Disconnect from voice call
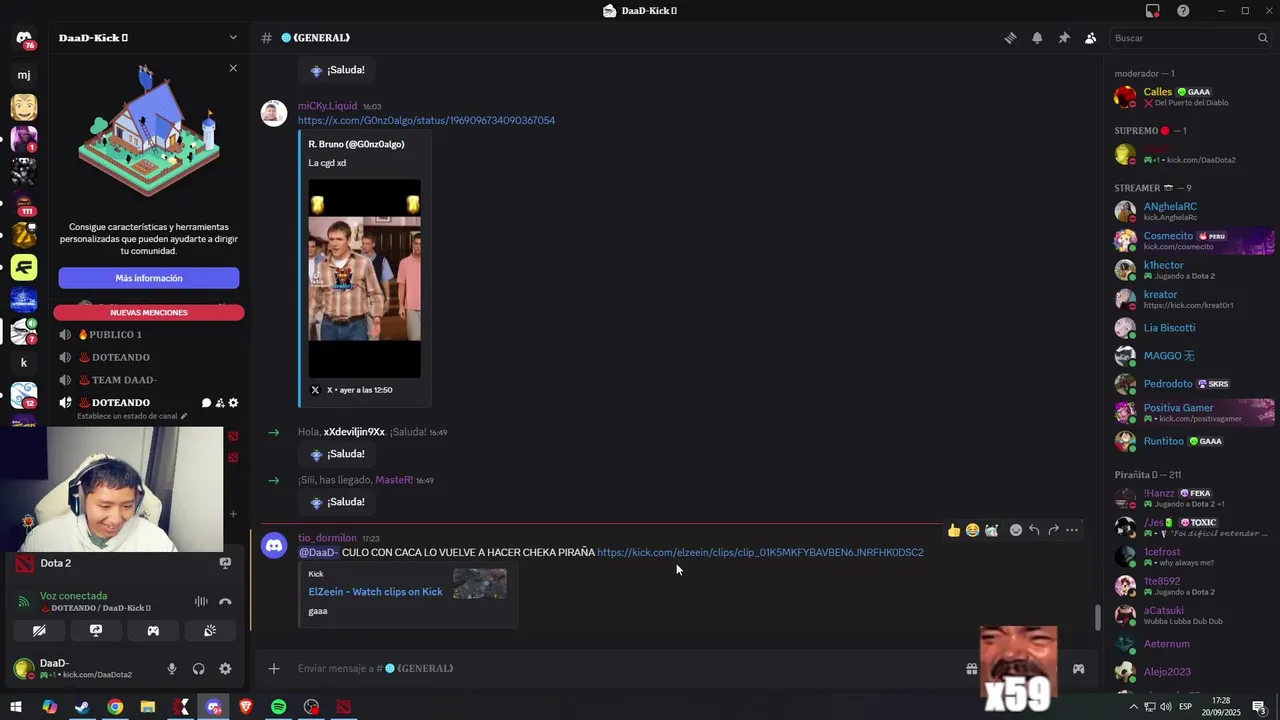1280x720 pixels. pyautogui.click(x=225, y=601)
